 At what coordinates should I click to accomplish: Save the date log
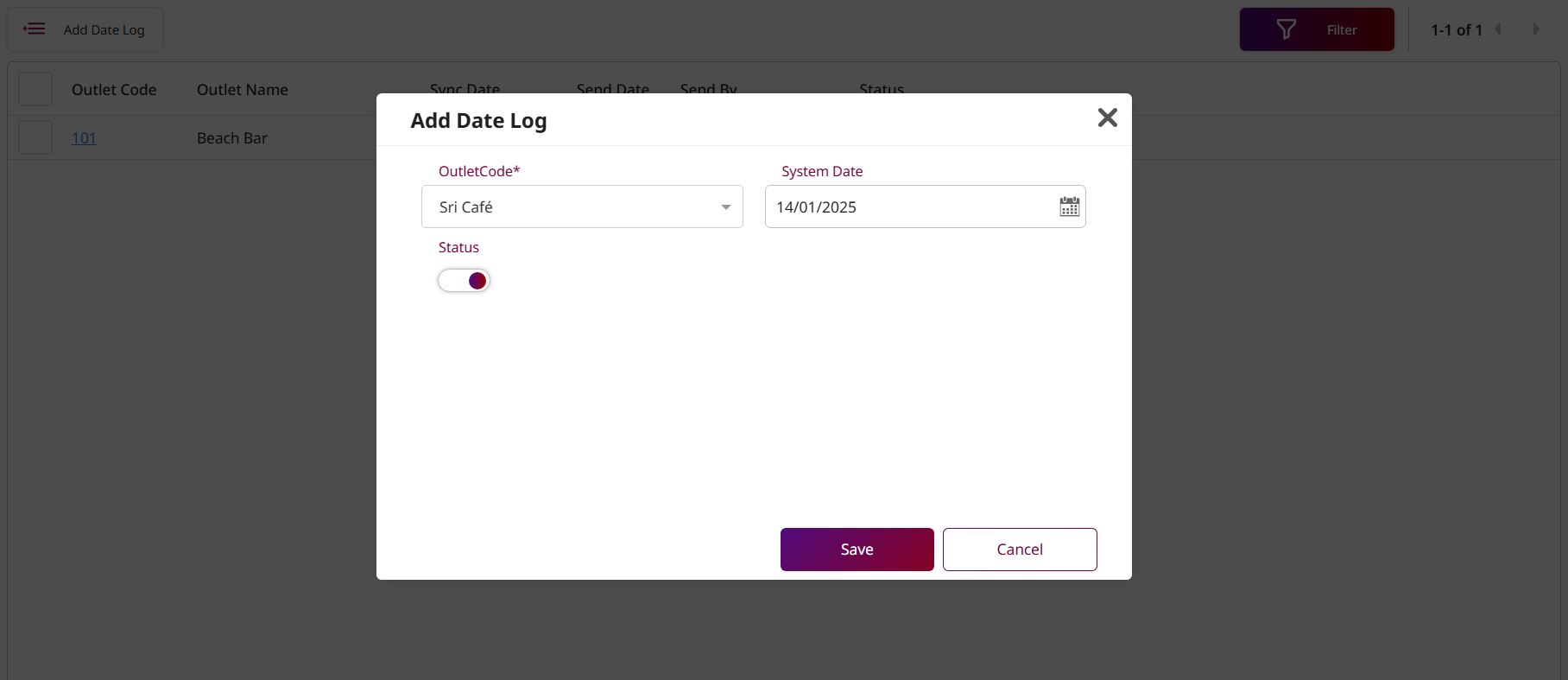pyautogui.click(x=857, y=550)
